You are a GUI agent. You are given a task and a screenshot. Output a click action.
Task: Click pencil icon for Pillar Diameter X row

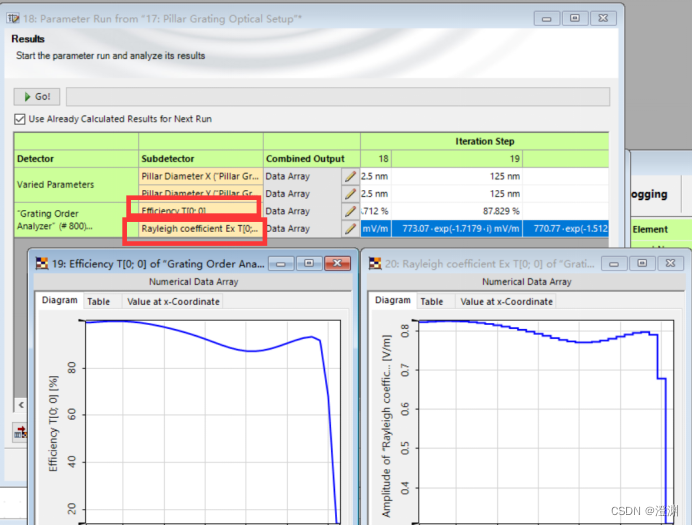(x=350, y=176)
